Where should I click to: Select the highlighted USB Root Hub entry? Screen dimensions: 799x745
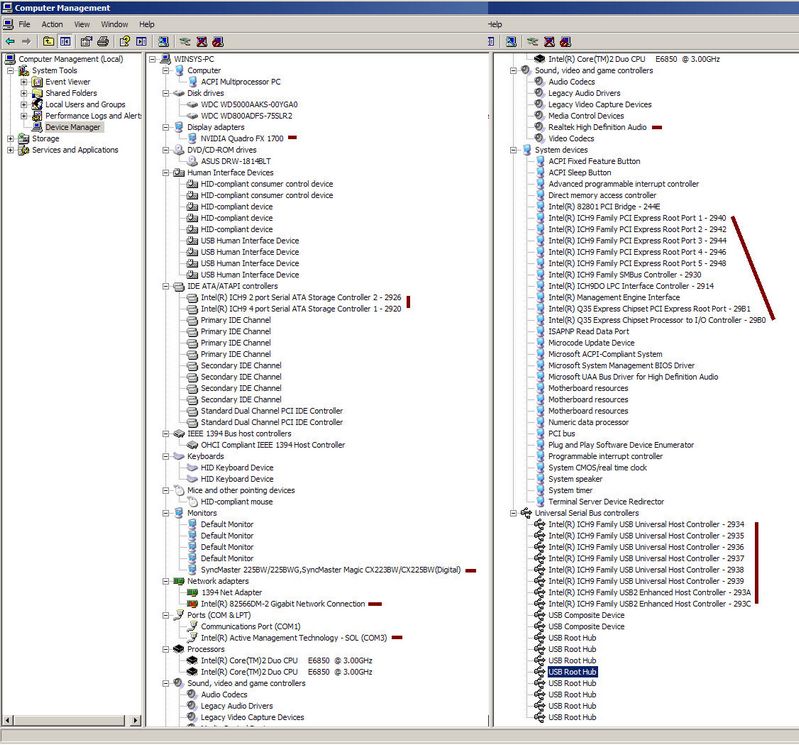point(572,672)
